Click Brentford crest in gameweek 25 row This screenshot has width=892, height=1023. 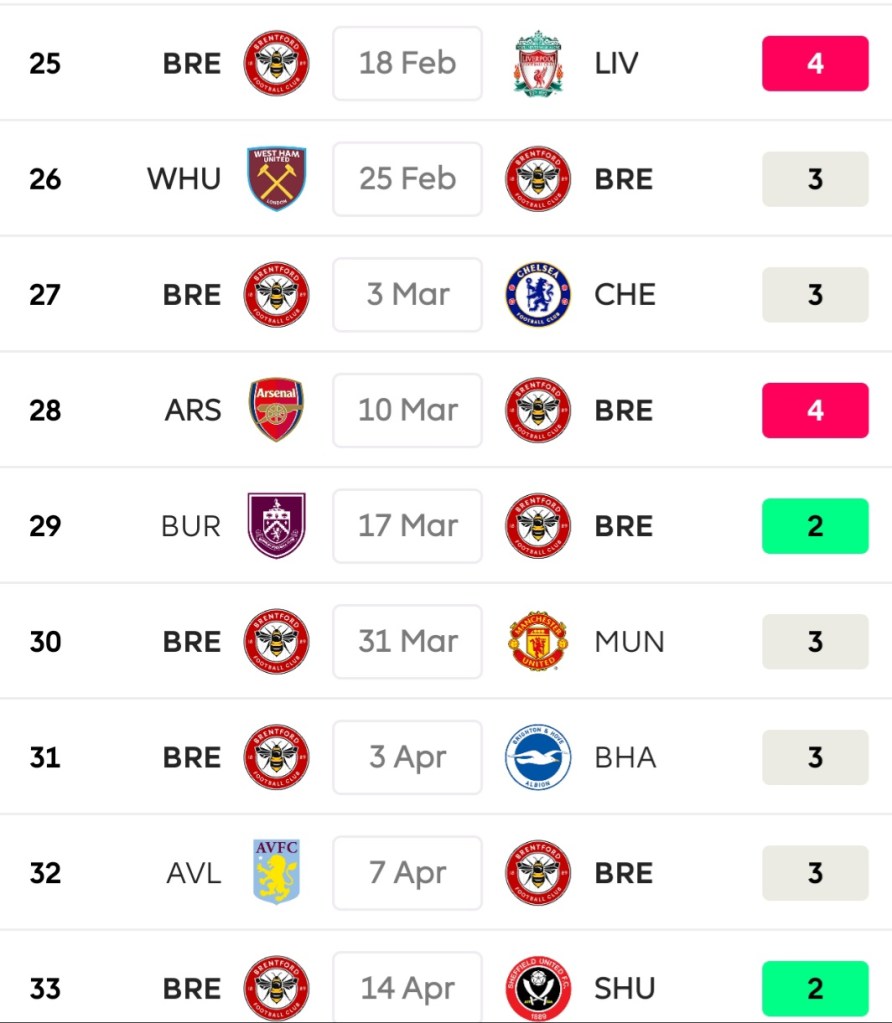coord(276,63)
